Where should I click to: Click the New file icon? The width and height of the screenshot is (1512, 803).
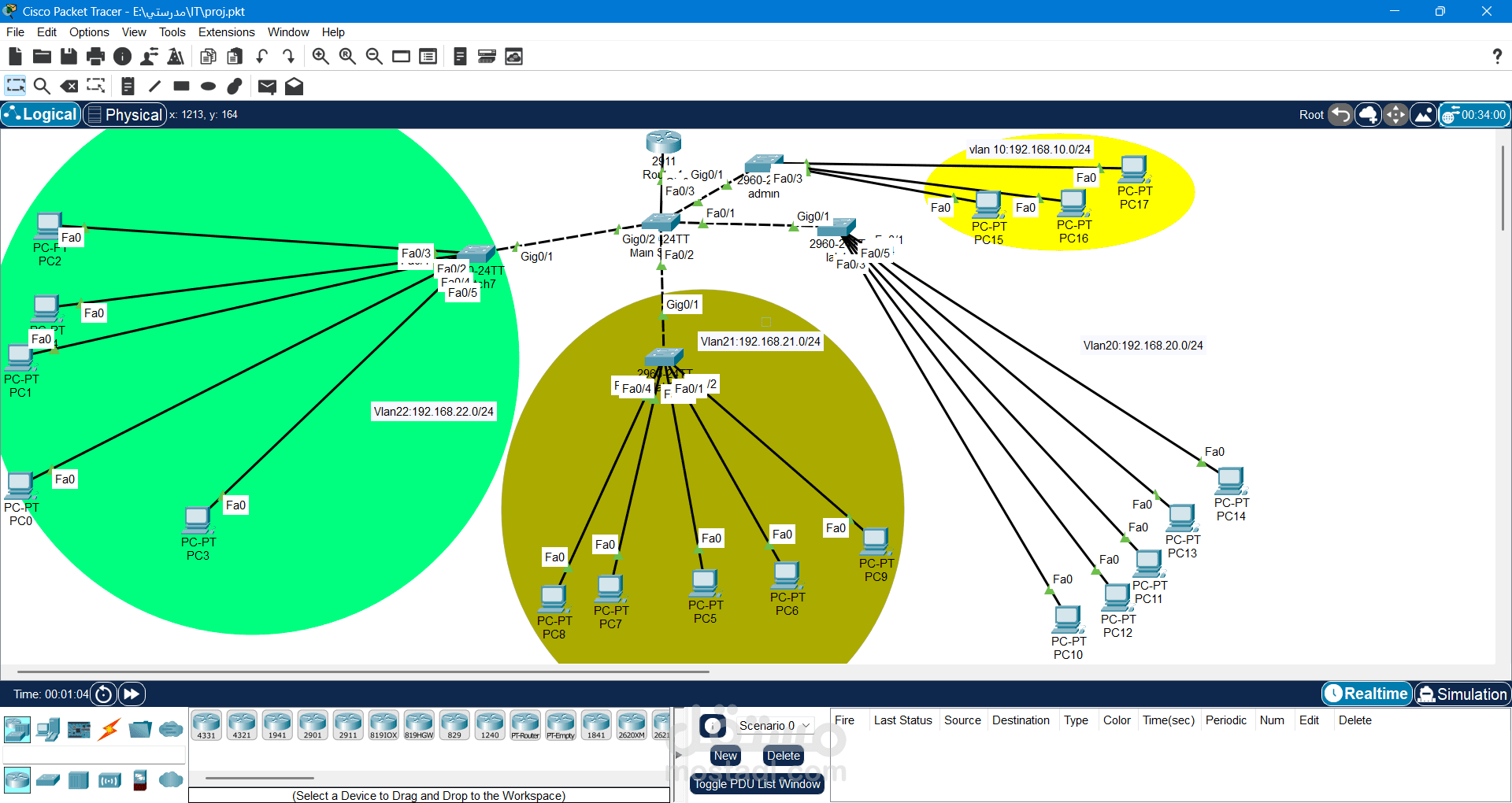(15, 57)
